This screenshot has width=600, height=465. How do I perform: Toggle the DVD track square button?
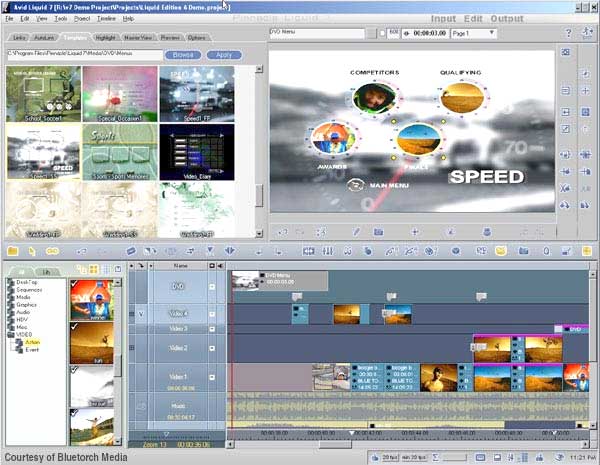(x=212, y=287)
